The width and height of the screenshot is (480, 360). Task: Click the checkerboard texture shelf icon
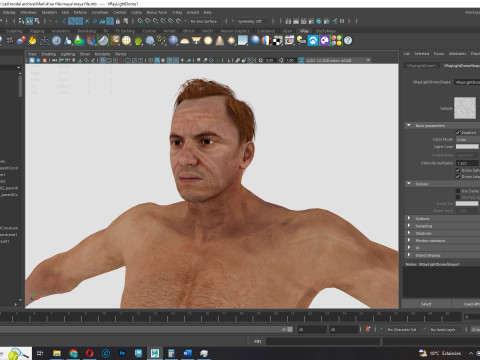coord(278,41)
